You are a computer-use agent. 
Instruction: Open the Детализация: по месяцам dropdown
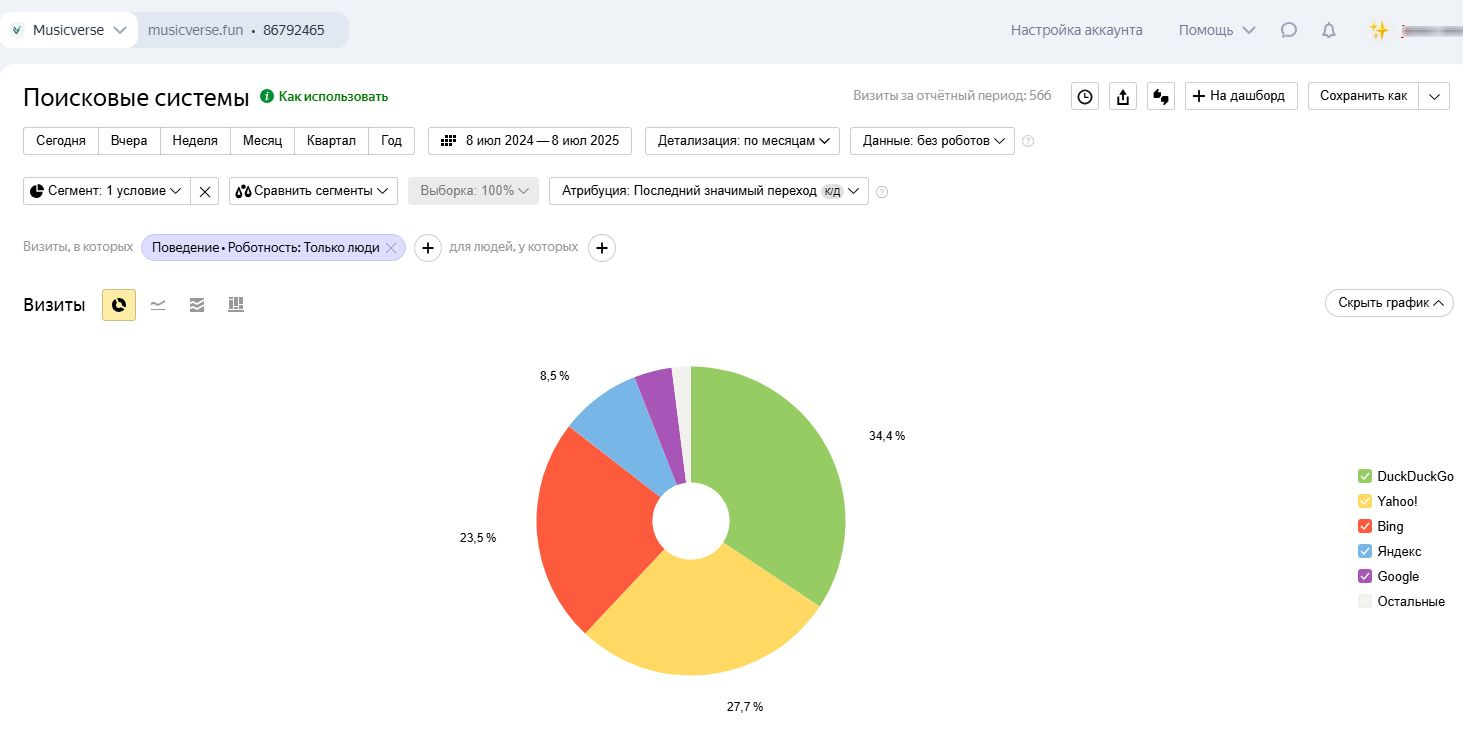click(x=743, y=141)
